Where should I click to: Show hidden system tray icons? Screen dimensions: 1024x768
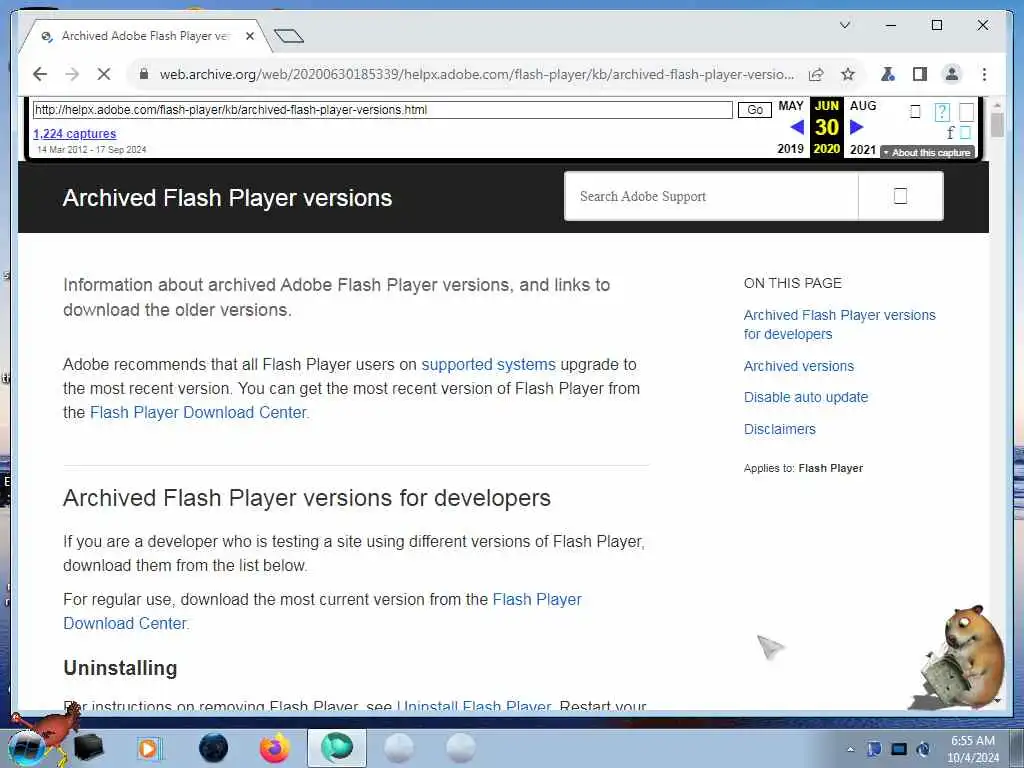(x=850, y=750)
